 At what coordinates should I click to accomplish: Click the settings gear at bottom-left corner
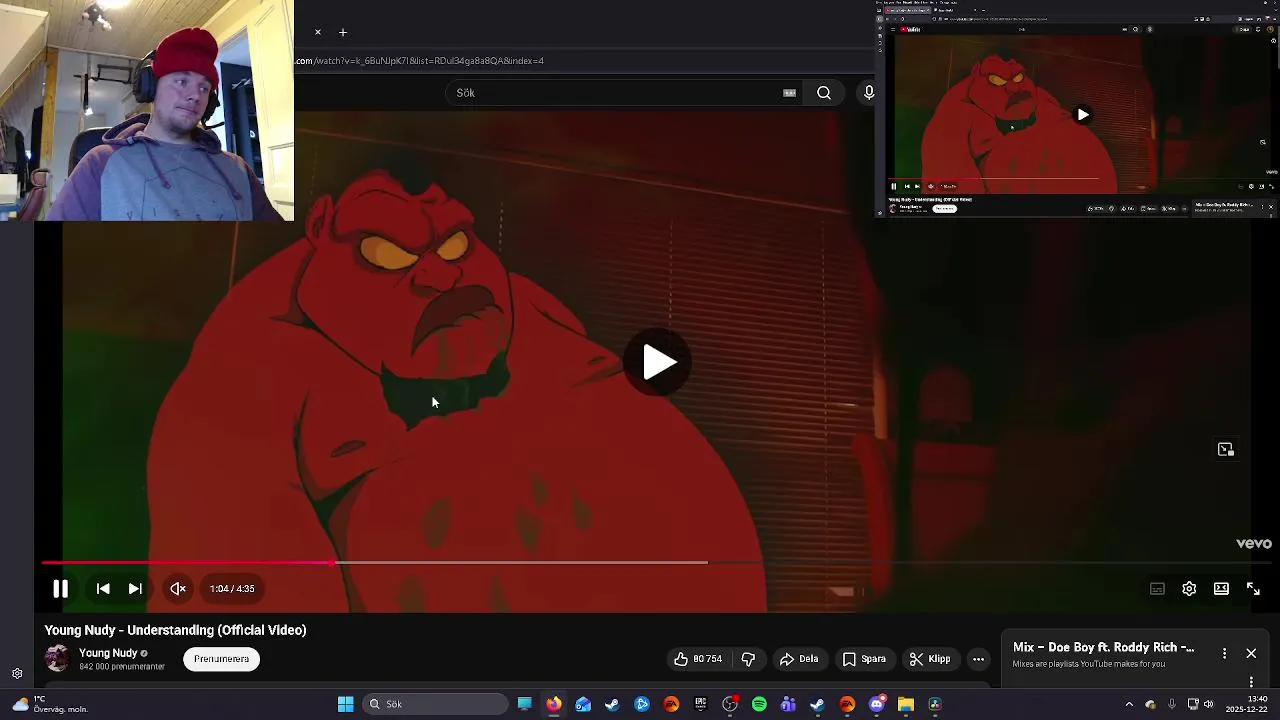[x=17, y=674]
